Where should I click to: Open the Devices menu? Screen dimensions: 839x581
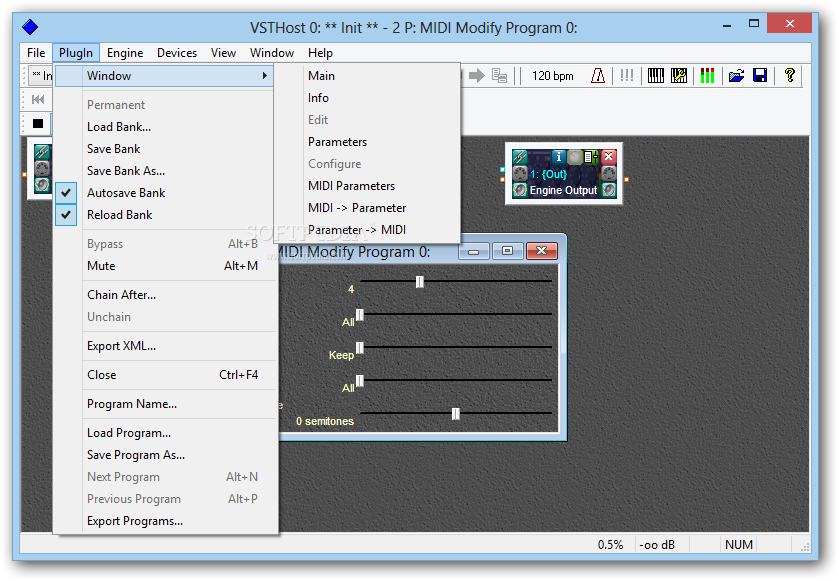[x=177, y=53]
